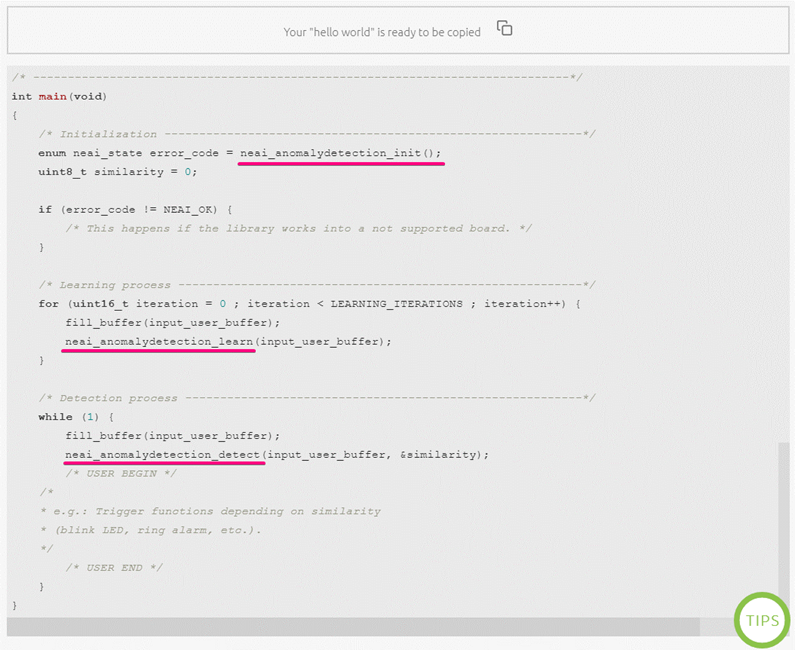This screenshot has height=650, width=795.
Task: Click the copy code icon
Action: 504,28
